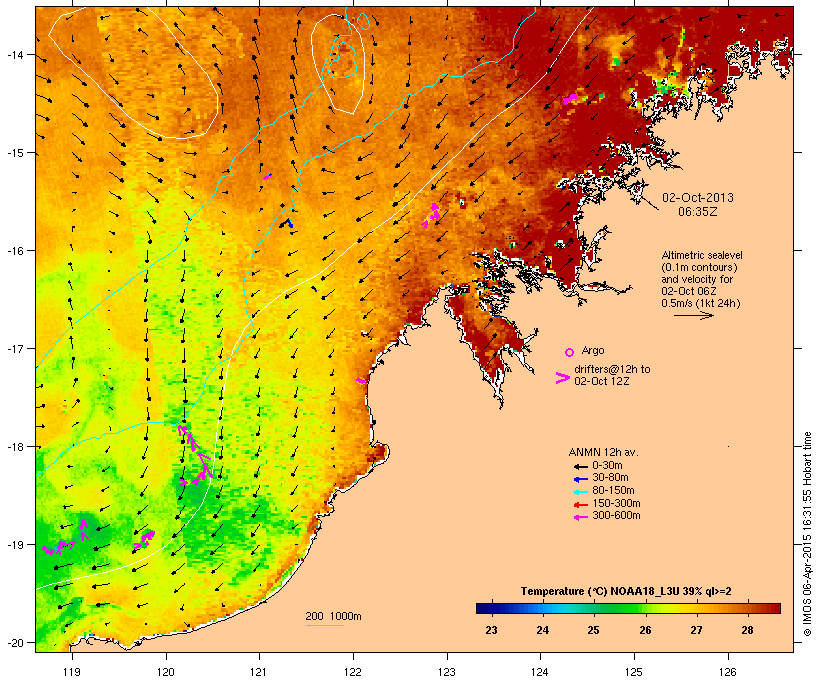Click the blue 30-80m legend arrow
820x680 pixels.
click(x=580, y=479)
